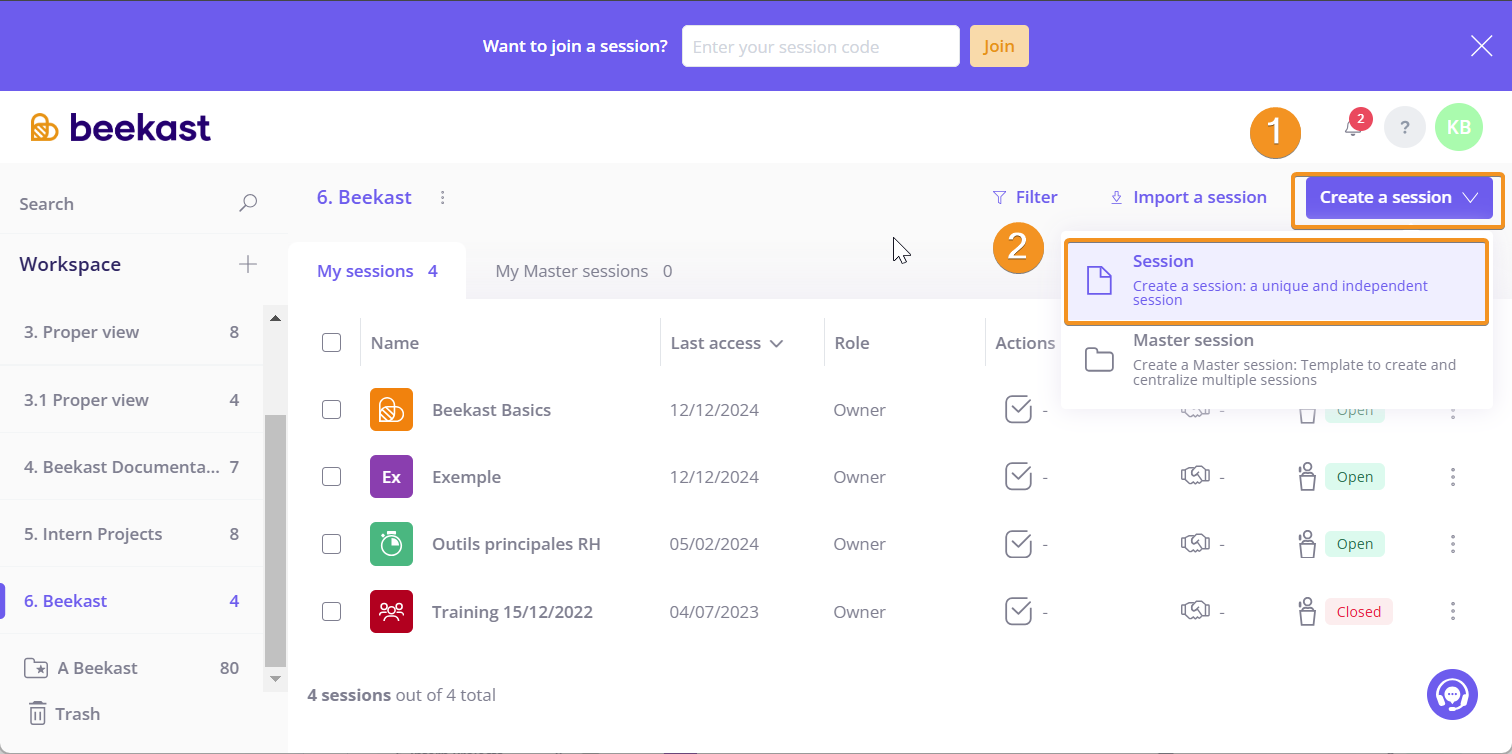Open the Filter options
This screenshot has width=1512, height=754.
pyautogui.click(x=1024, y=197)
